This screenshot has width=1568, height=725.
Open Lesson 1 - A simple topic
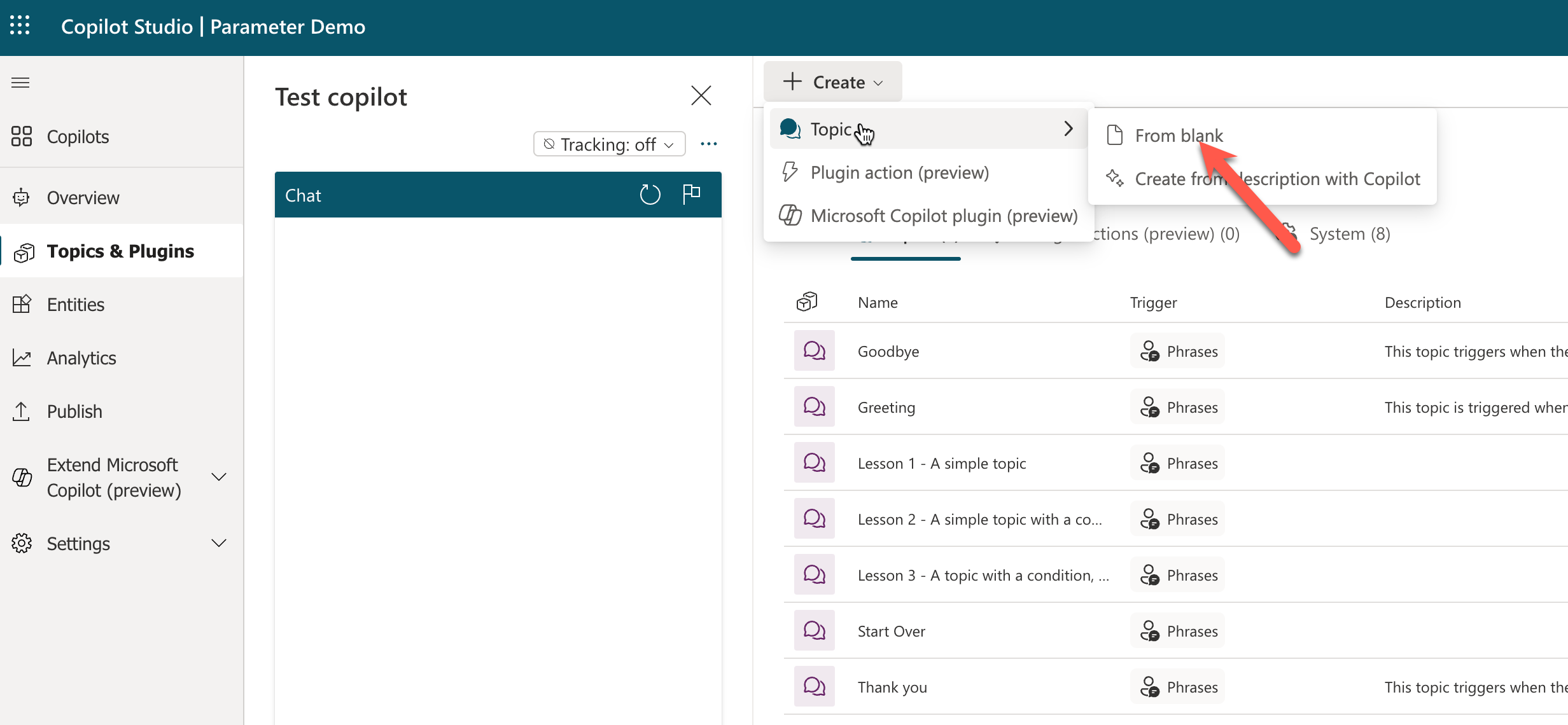pyautogui.click(x=942, y=463)
